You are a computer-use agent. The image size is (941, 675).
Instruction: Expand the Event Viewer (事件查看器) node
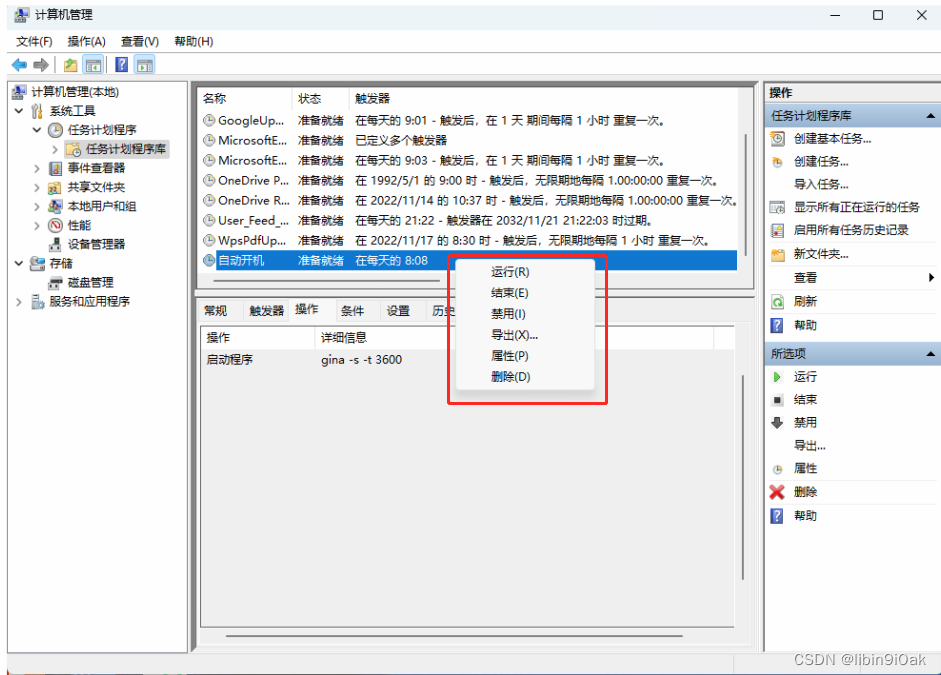(38, 168)
